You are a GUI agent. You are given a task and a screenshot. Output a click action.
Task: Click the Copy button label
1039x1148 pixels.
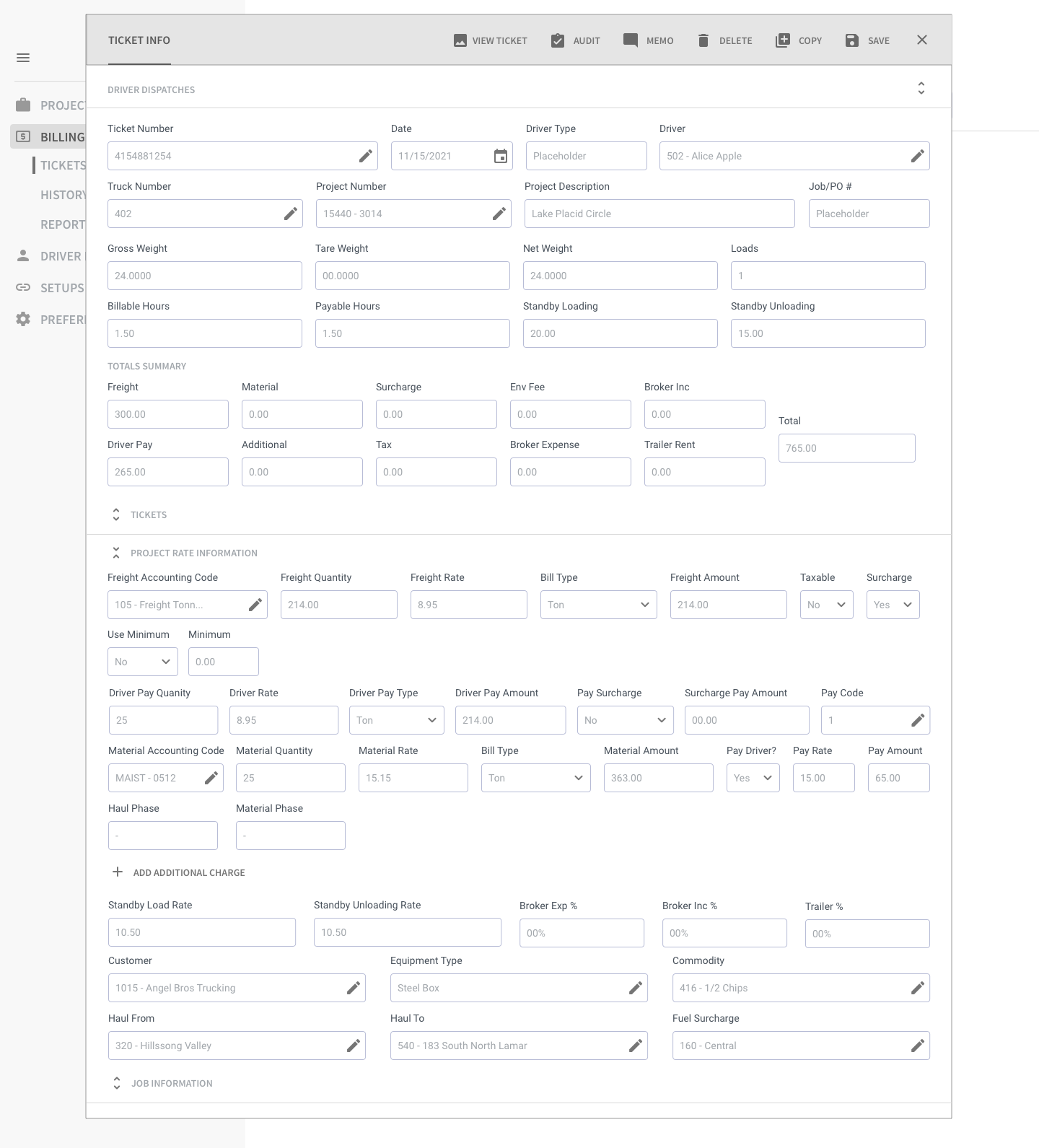click(x=810, y=41)
